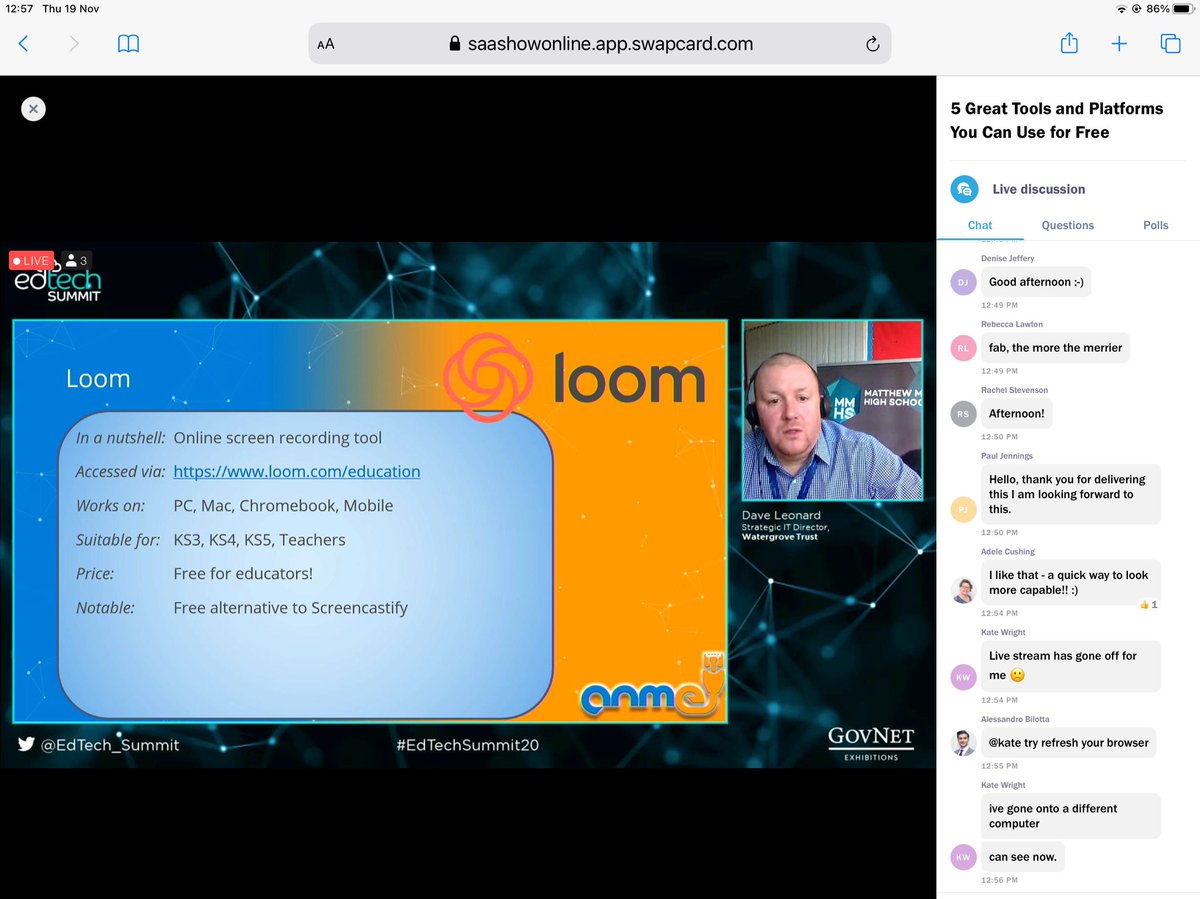Viewport: 1200px width, 899px height.
Task: Click the #EdTechSummit20 hashtag text
Action: point(467,745)
